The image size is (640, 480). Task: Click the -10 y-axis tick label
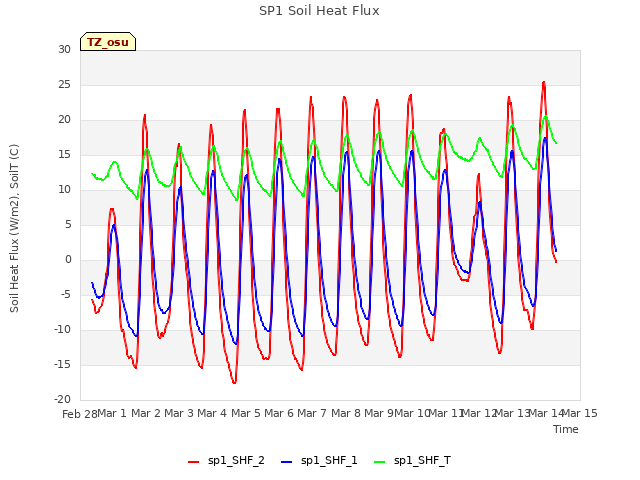click(62, 329)
